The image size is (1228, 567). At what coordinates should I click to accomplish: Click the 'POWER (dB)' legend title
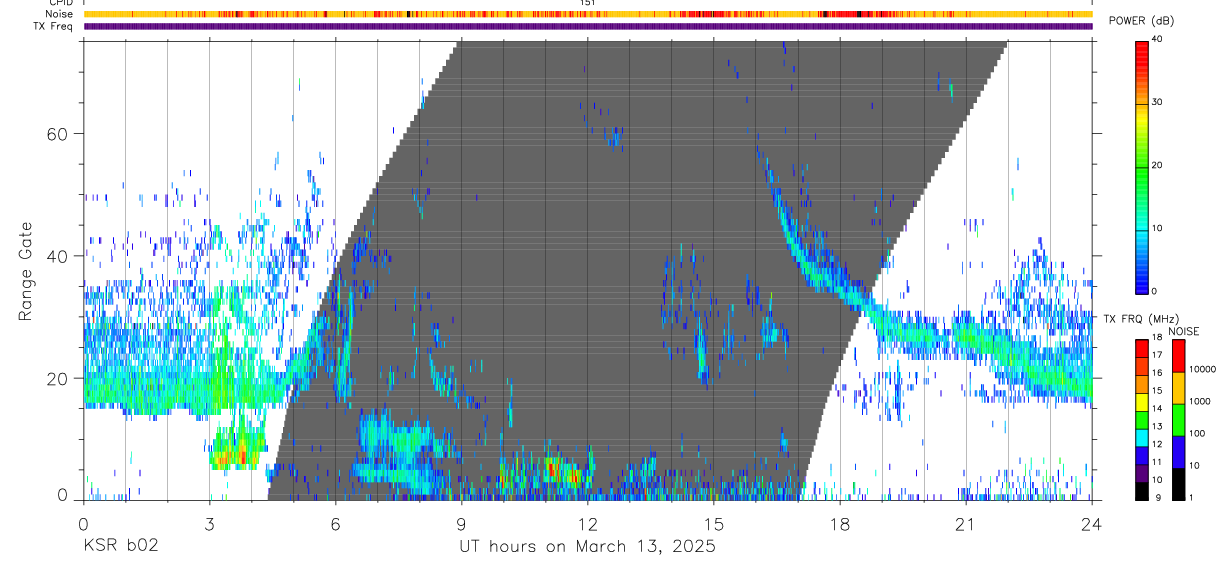click(1141, 22)
